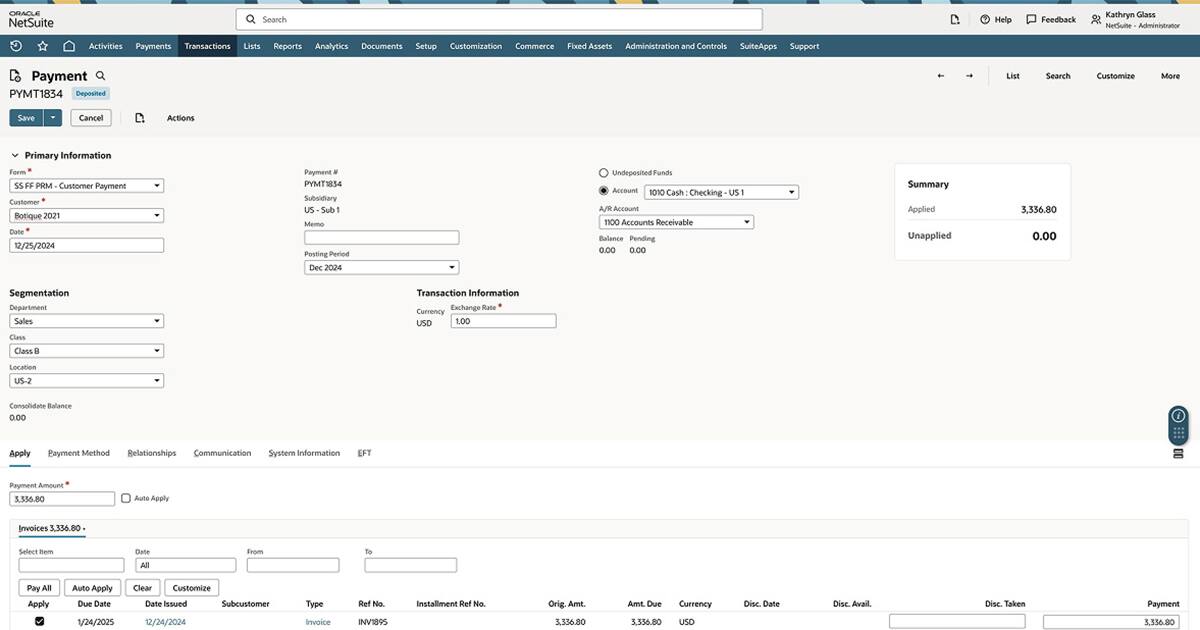The image size is (1200, 630).
Task: Collapse the Primary Information section
Action: click(x=15, y=156)
